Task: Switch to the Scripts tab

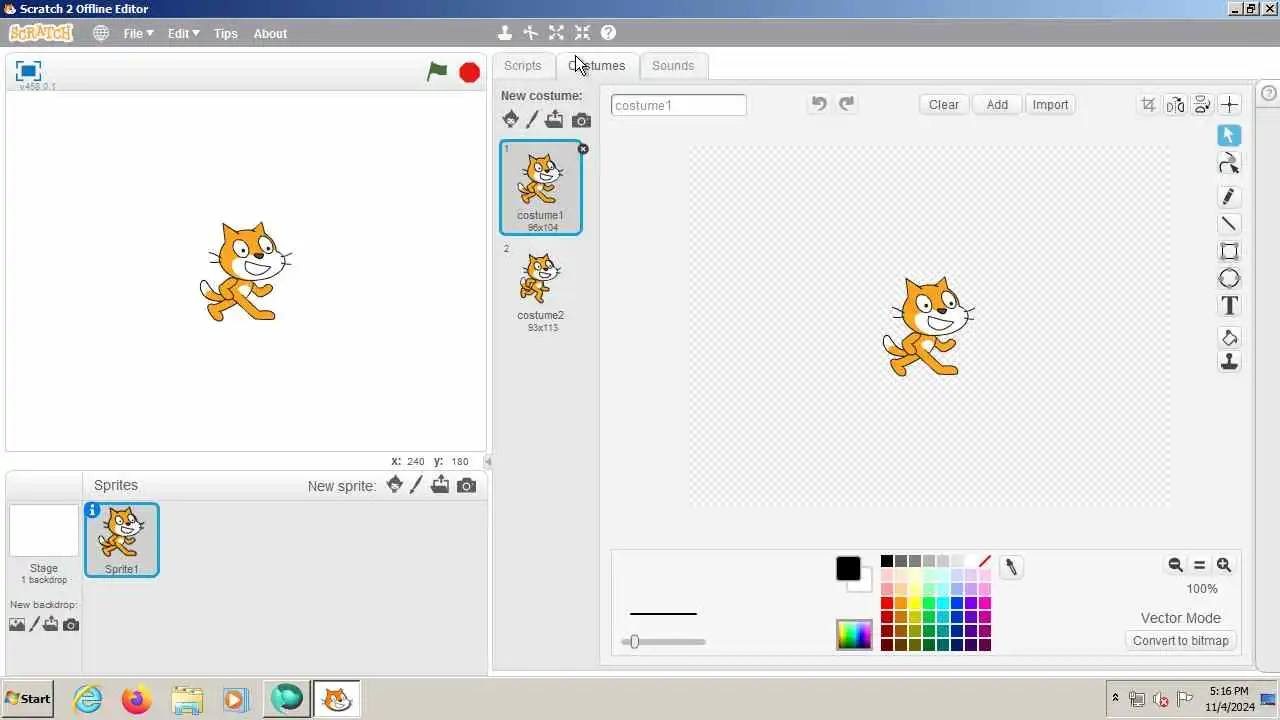Action: [522, 66]
